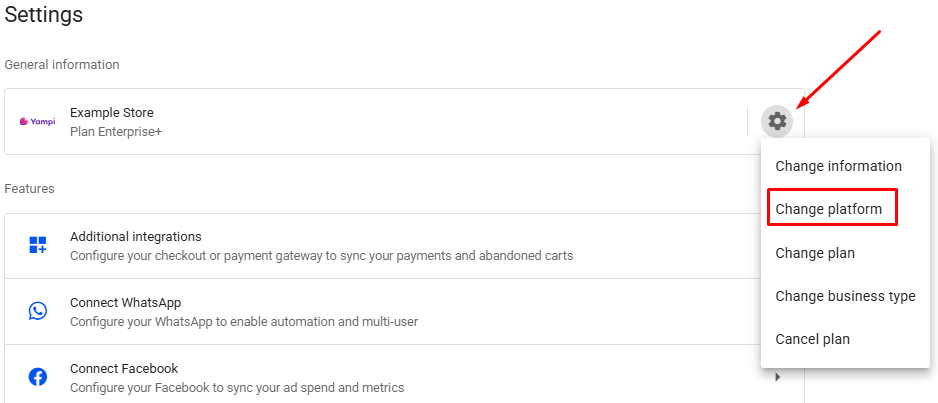Click the Facebook icon
Image resolution: width=938 pixels, height=403 pixels.
(38, 377)
